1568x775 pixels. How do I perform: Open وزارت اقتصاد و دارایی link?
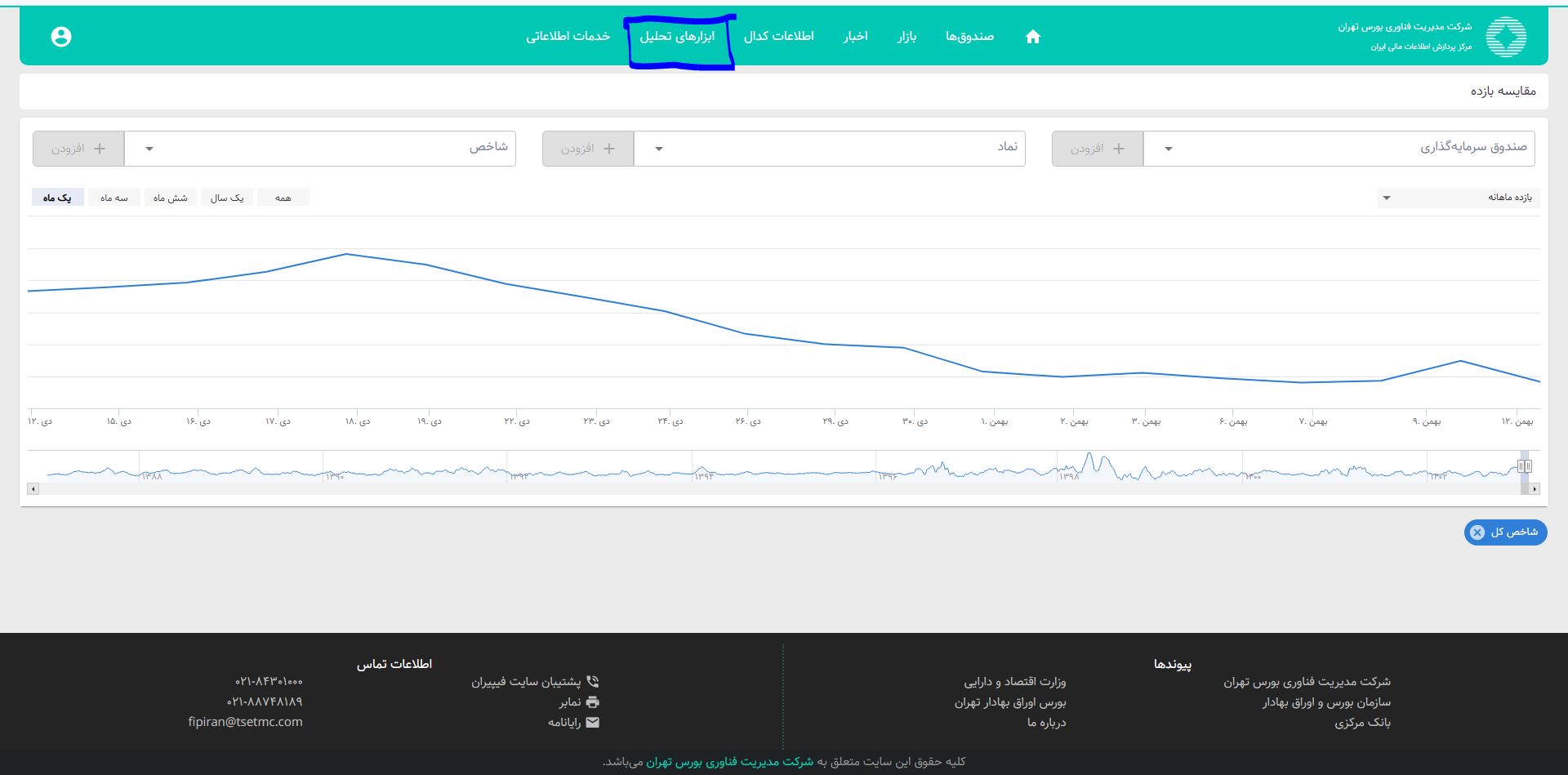coord(1014,681)
